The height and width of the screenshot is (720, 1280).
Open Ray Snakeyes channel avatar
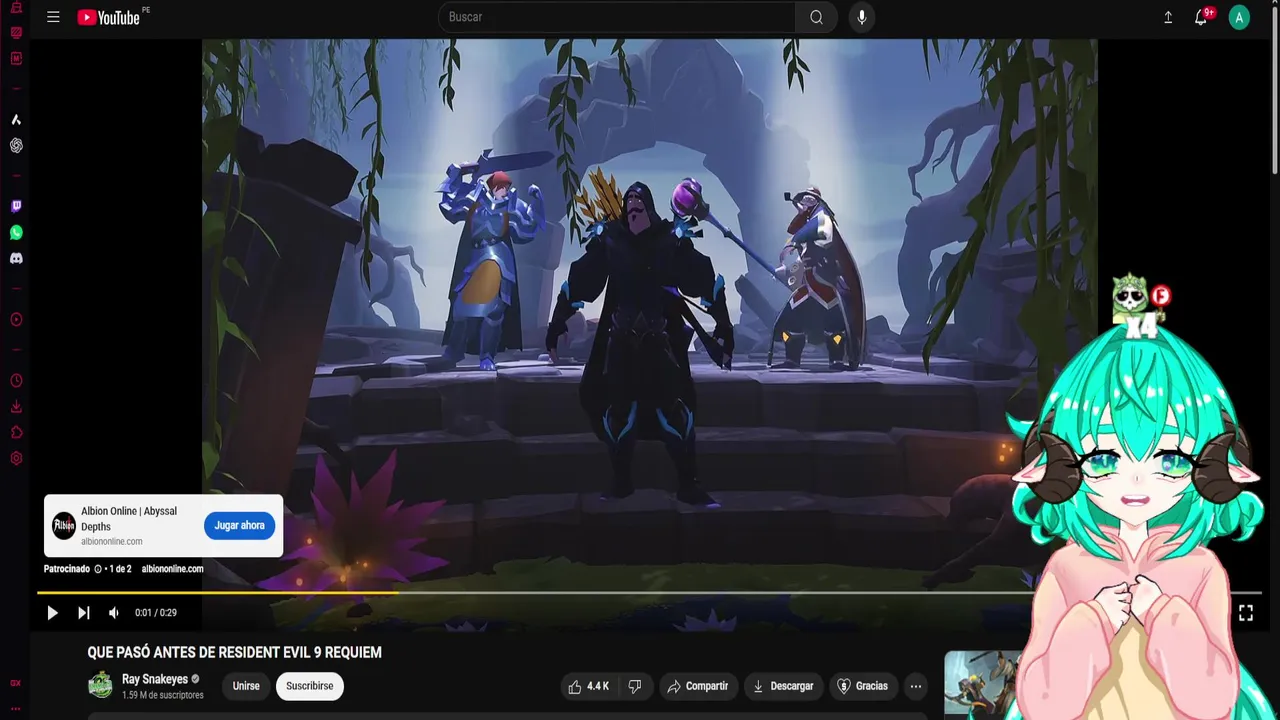tap(100, 685)
